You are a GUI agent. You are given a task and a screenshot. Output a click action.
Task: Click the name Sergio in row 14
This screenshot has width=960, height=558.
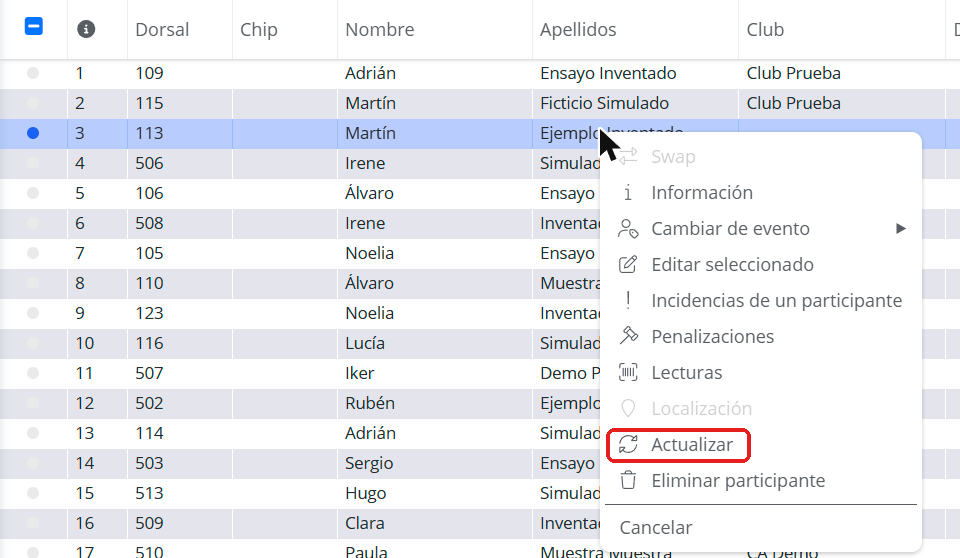pyautogui.click(x=369, y=463)
